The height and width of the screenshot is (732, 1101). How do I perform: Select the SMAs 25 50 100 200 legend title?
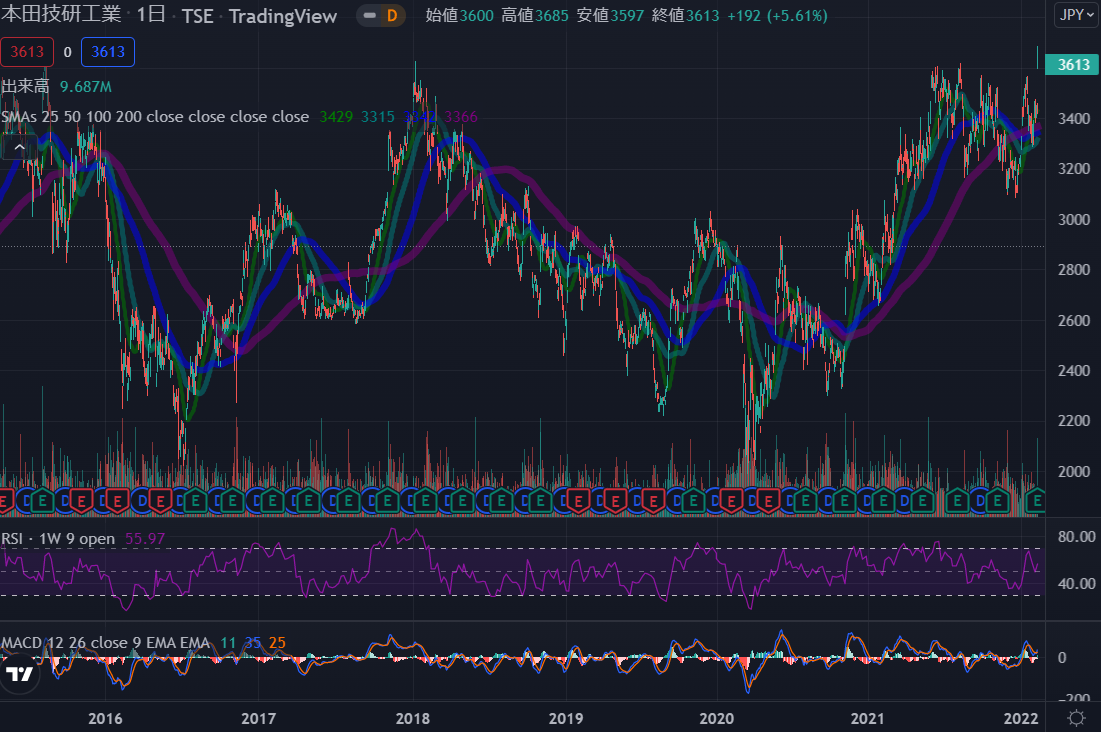click(155, 117)
